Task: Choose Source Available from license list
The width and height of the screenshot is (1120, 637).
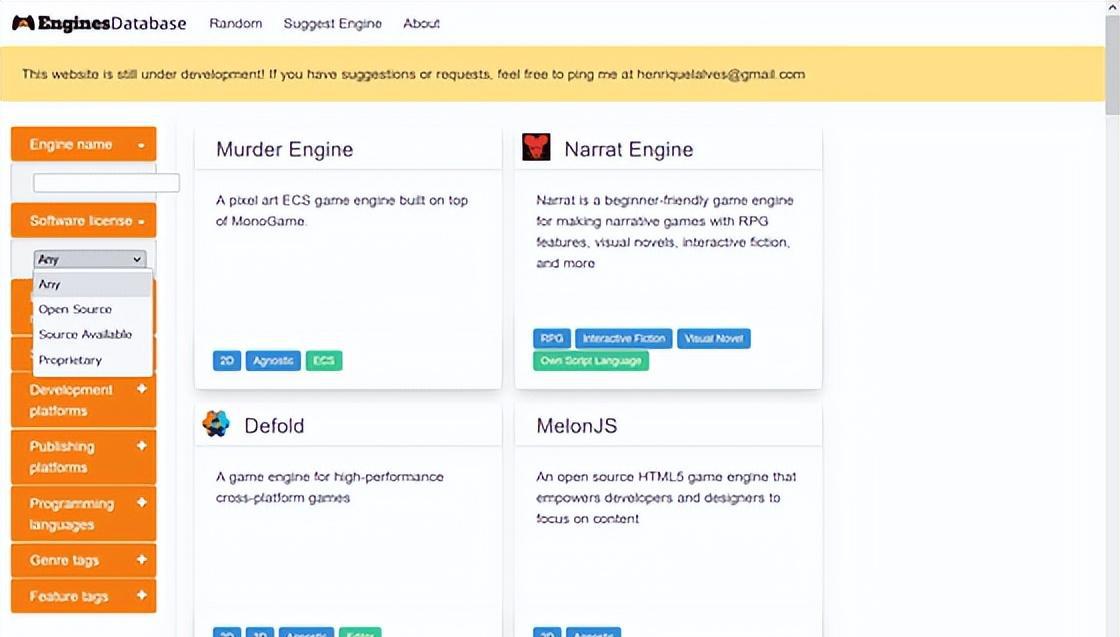Action: (92, 334)
